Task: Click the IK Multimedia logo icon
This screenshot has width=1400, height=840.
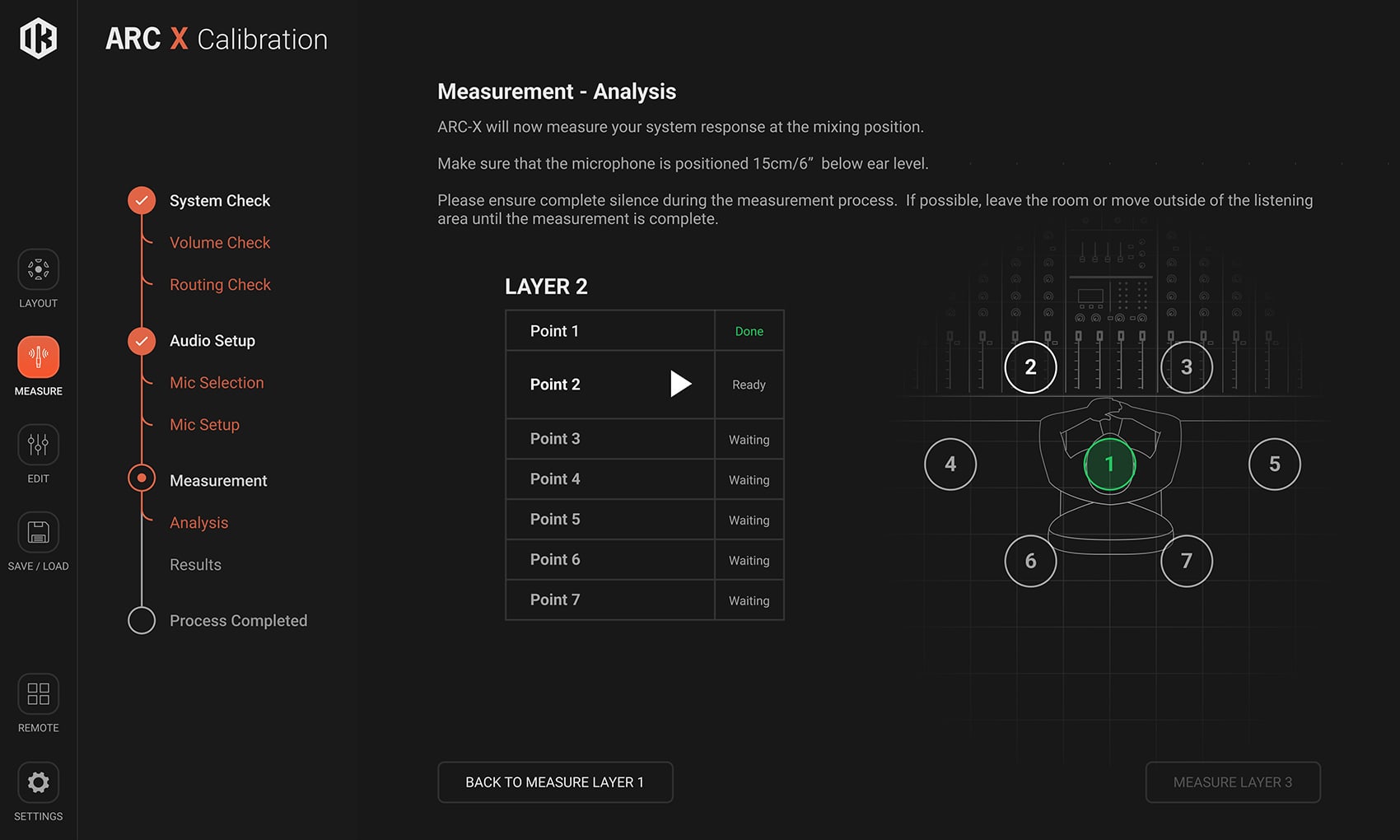Action: click(38, 38)
